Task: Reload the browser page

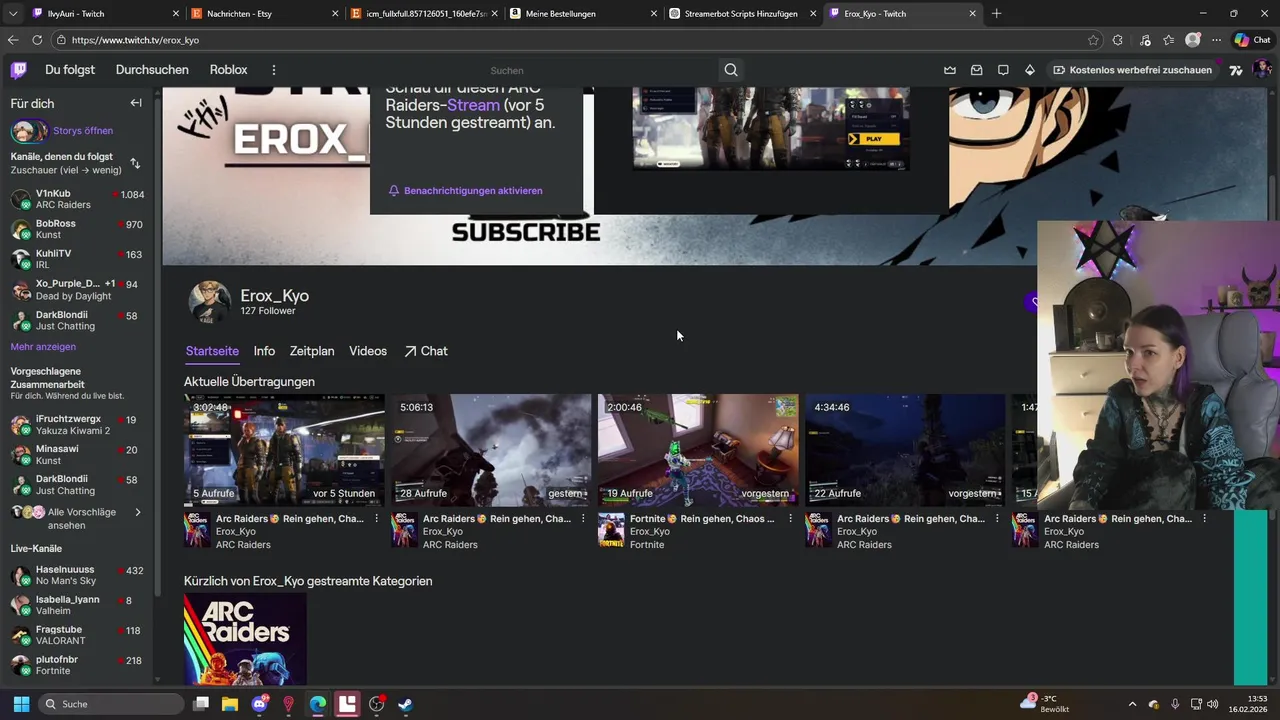Action: click(37, 40)
